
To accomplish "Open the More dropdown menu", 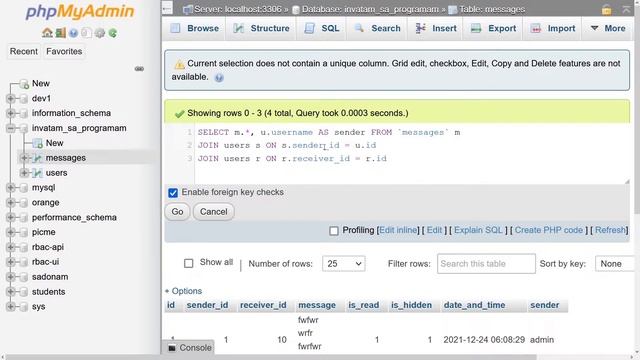I will (x=608, y=29).
